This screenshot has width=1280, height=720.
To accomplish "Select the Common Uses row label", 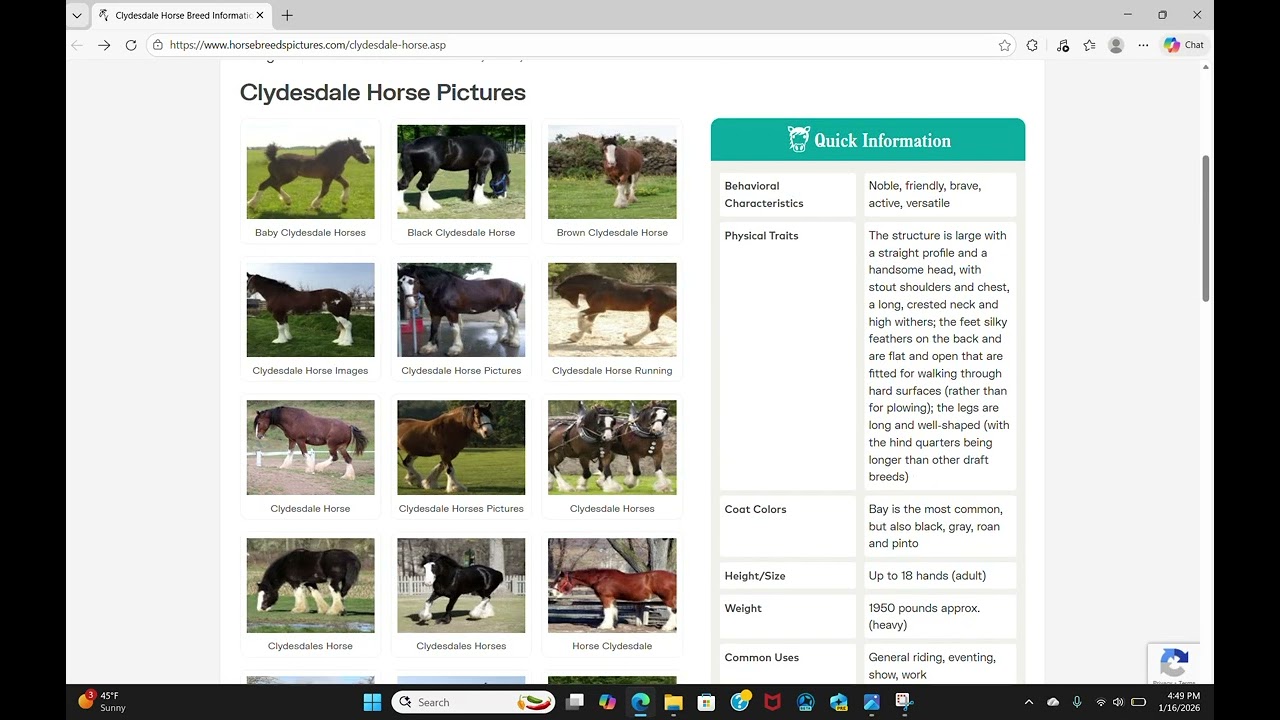I will pyautogui.click(x=761, y=658).
